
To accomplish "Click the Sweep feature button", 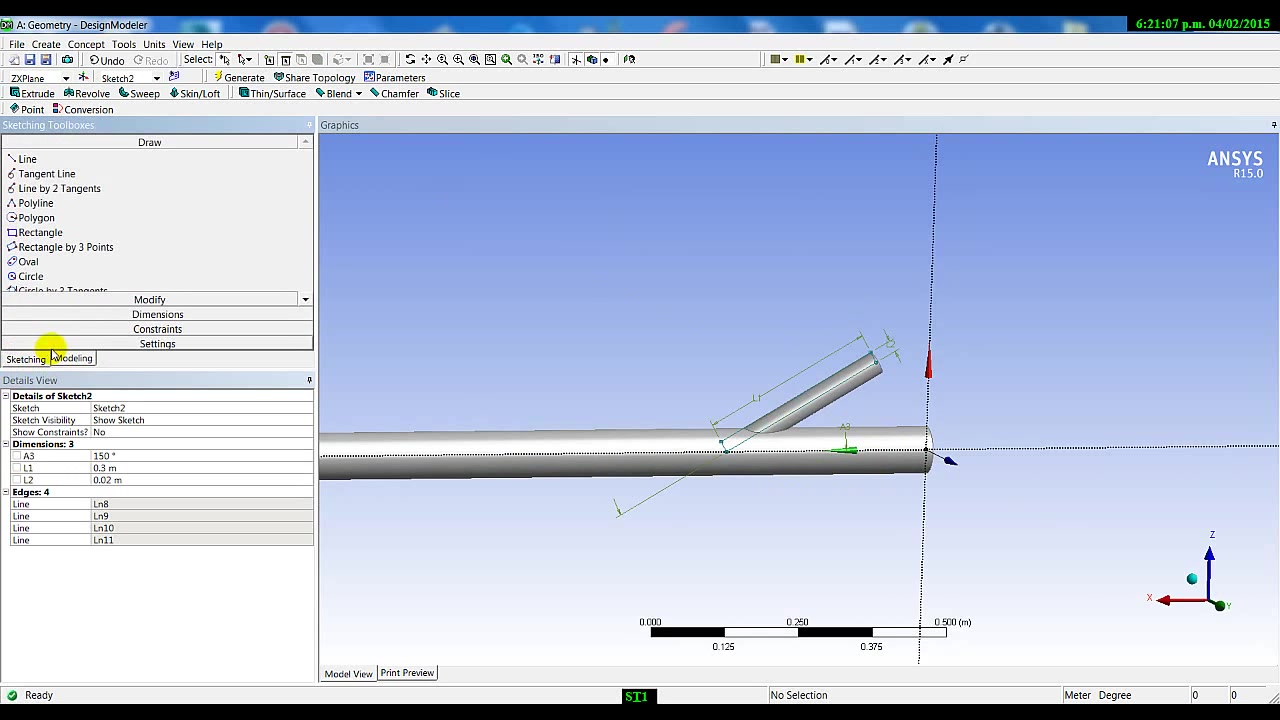I will point(139,93).
